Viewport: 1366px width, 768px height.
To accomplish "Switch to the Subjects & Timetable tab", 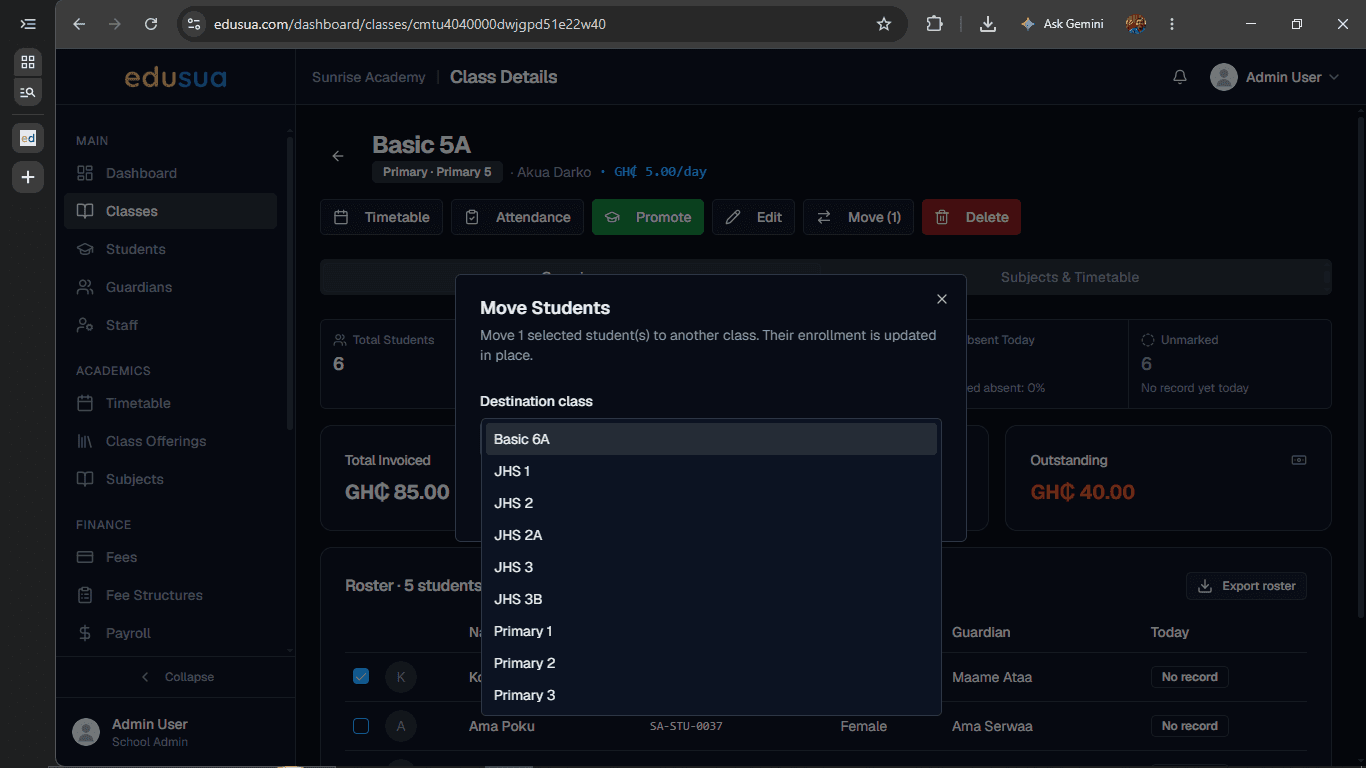I will pyautogui.click(x=1070, y=277).
